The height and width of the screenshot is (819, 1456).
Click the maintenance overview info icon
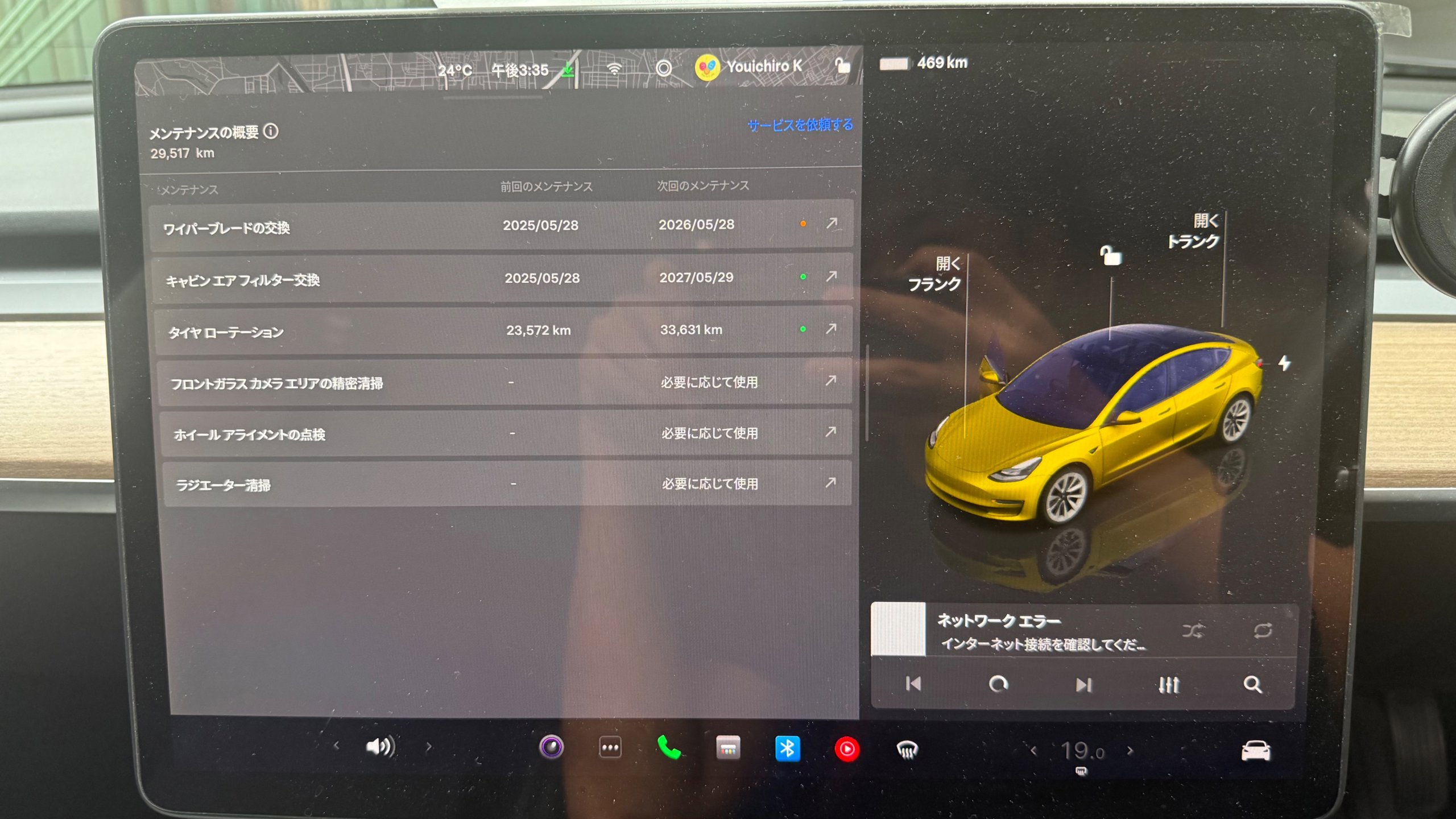(271, 131)
